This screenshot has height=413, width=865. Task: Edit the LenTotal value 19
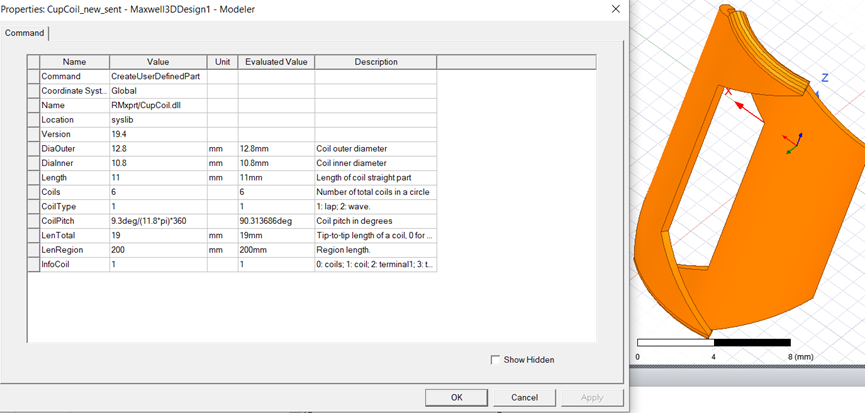pyautogui.click(x=158, y=235)
